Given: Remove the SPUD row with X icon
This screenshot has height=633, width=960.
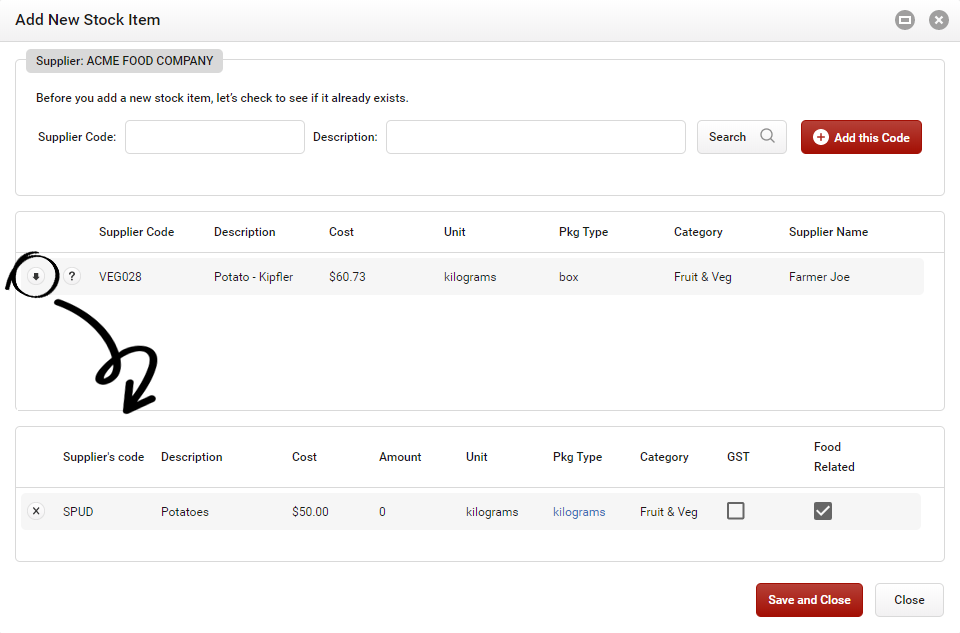Looking at the screenshot, I should tap(36, 511).
